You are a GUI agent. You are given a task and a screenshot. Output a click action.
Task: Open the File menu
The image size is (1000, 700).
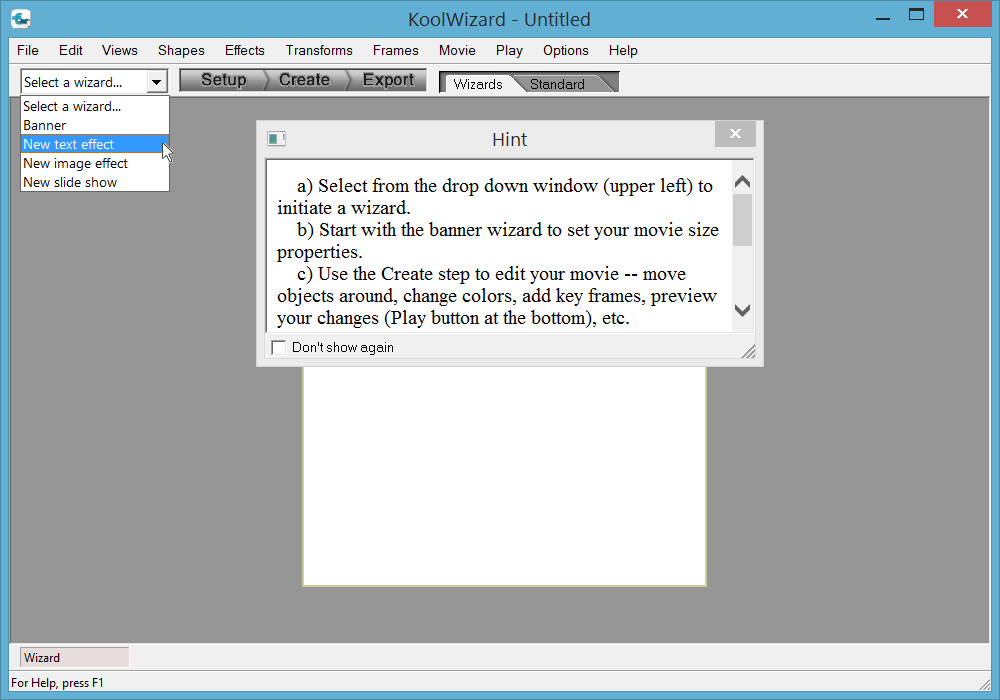pos(27,50)
